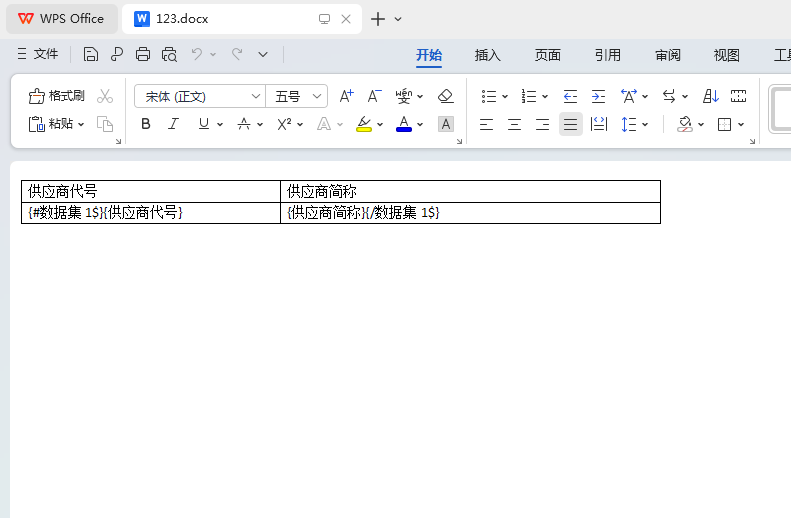791x518 pixels.
Task: Open paragraph settings dialog launcher
Action: (752, 142)
